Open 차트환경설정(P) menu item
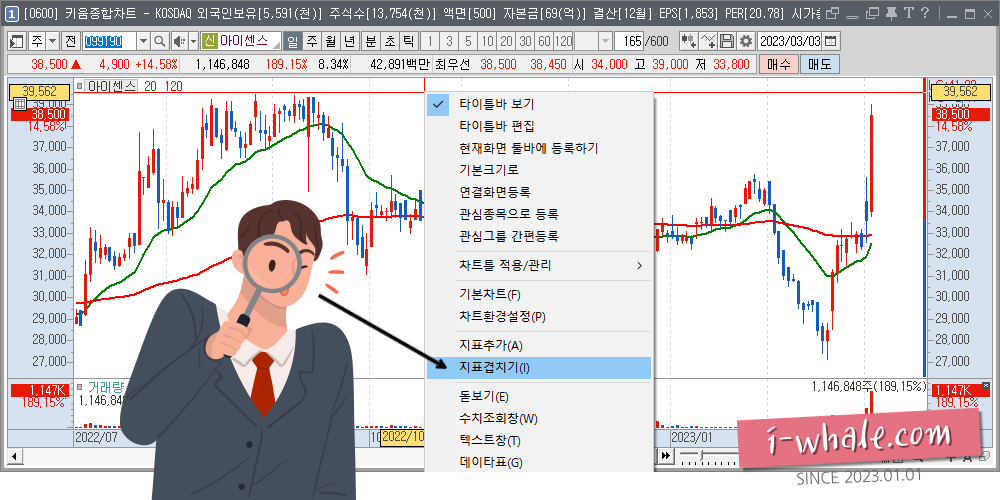1000x500 pixels. click(539, 316)
